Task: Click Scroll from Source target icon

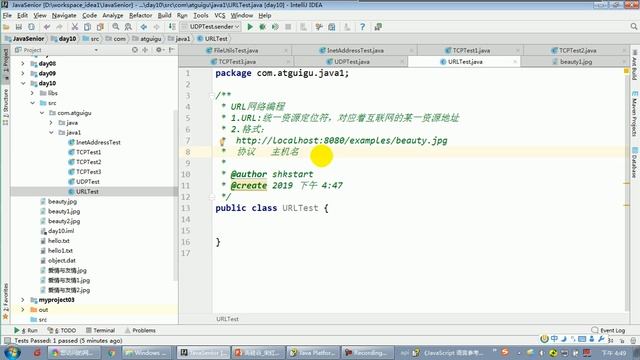Action: (x=135, y=50)
